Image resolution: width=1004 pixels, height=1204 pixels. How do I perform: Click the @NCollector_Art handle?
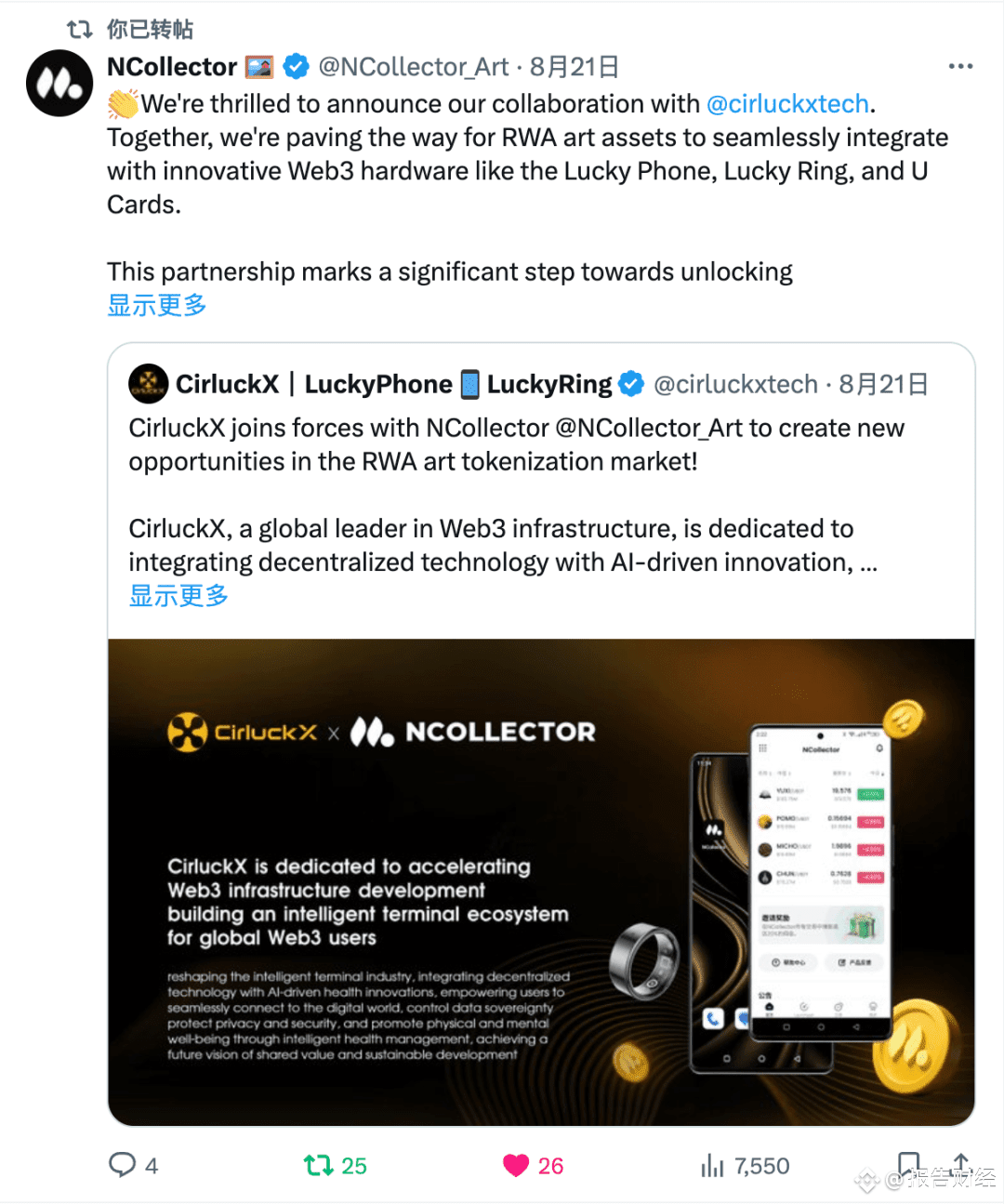tap(414, 67)
